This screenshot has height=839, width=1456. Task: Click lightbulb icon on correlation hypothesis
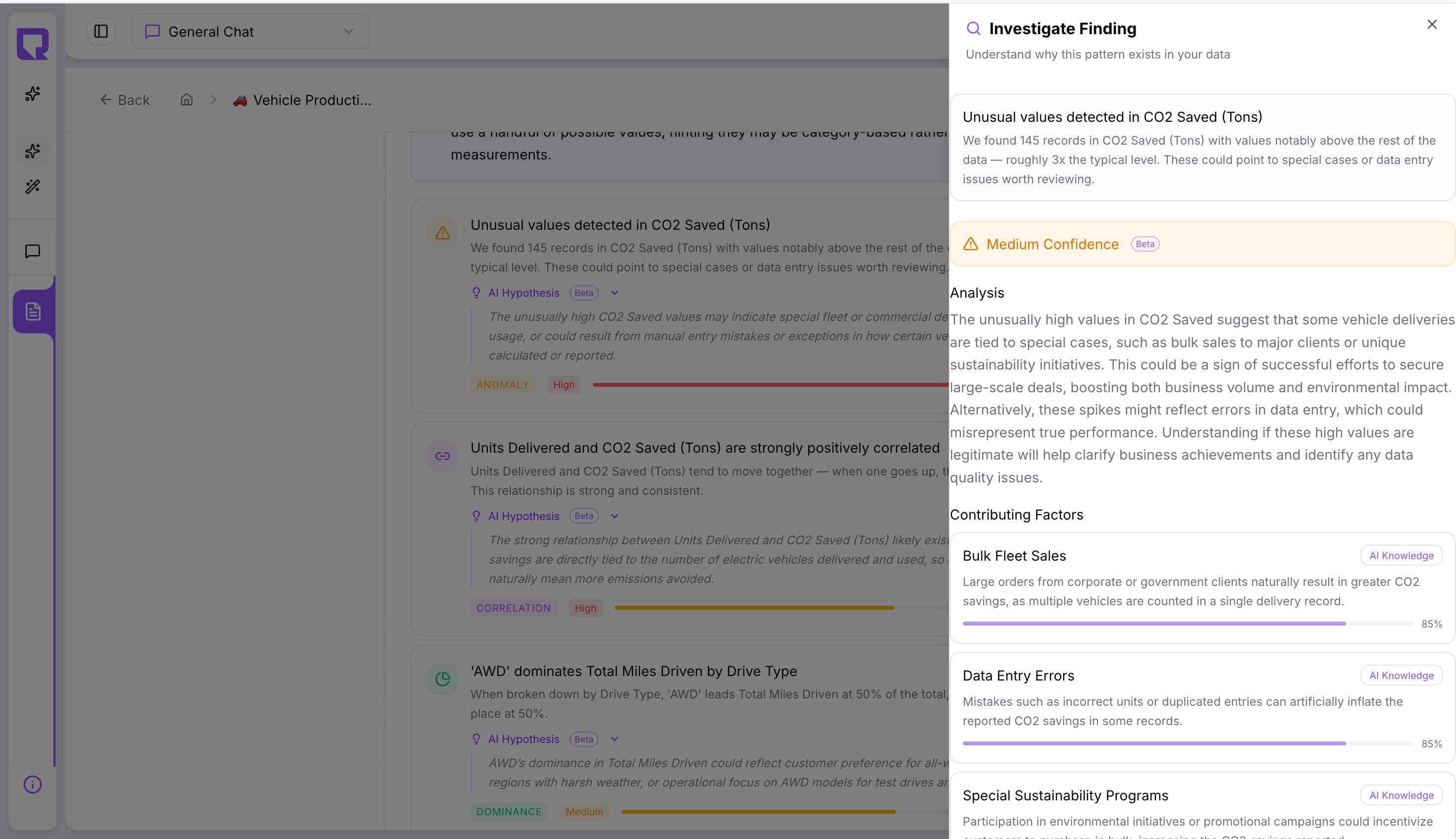click(x=476, y=516)
